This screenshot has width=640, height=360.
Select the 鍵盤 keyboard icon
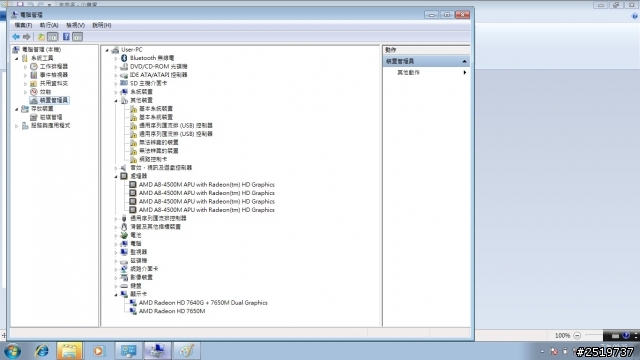(x=124, y=286)
